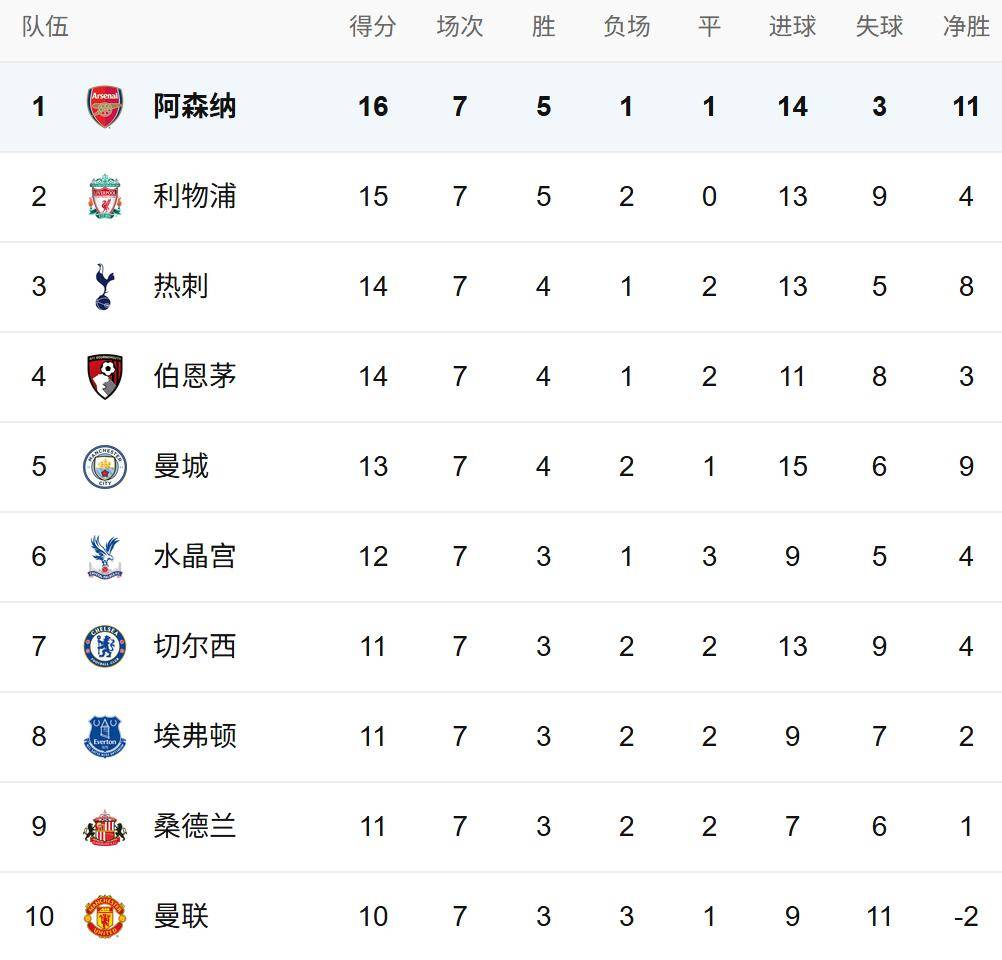Click the Sunderland club crest icon
The image size is (1002, 960).
105,827
